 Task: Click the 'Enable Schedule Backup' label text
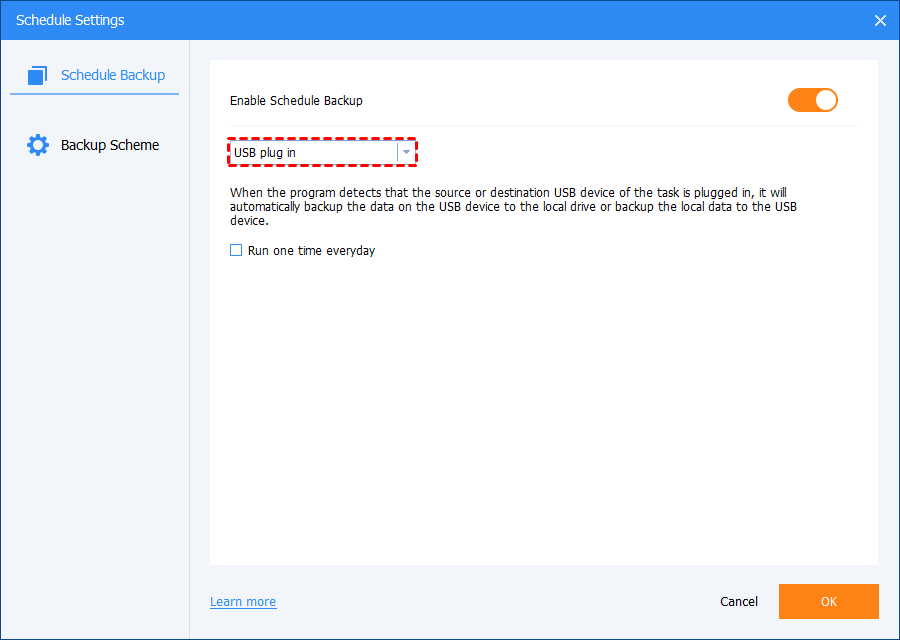(x=296, y=101)
